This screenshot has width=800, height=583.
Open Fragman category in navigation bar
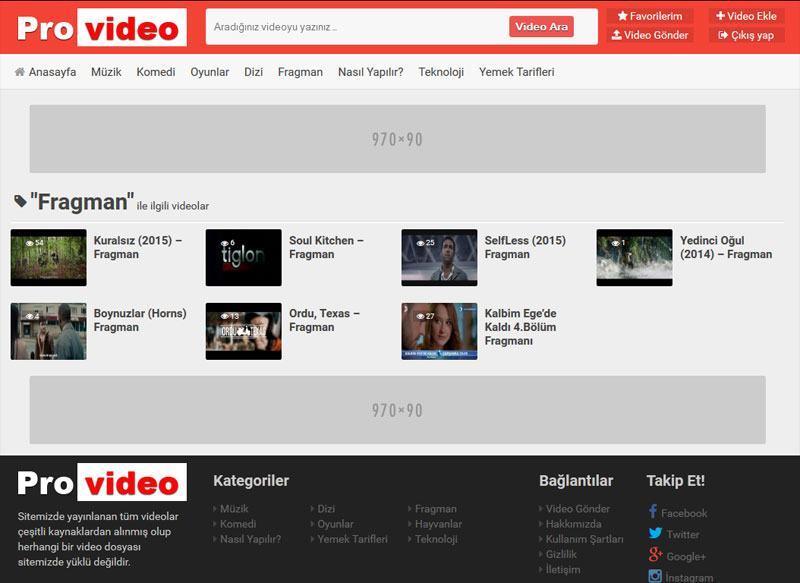pos(300,72)
